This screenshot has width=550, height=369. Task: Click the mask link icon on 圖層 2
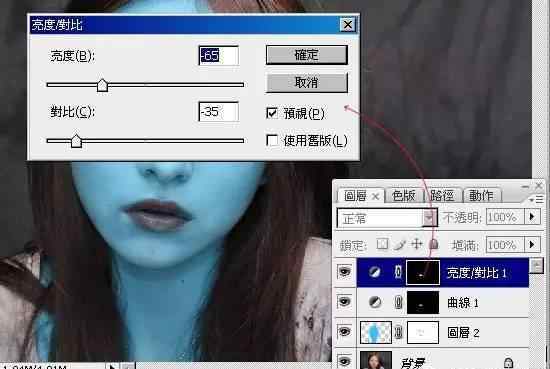(x=398, y=332)
